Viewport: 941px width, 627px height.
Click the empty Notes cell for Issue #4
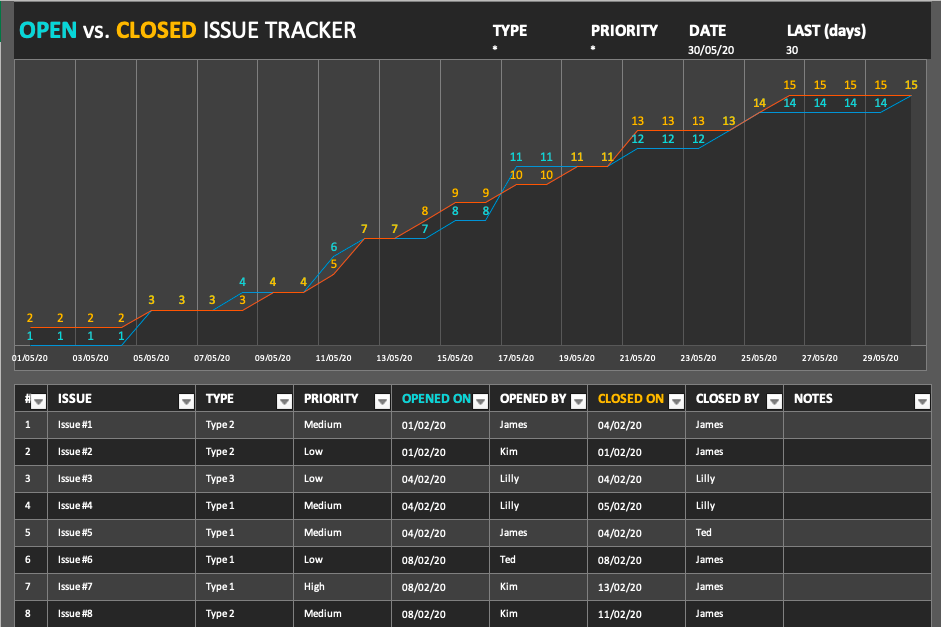coord(856,506)
